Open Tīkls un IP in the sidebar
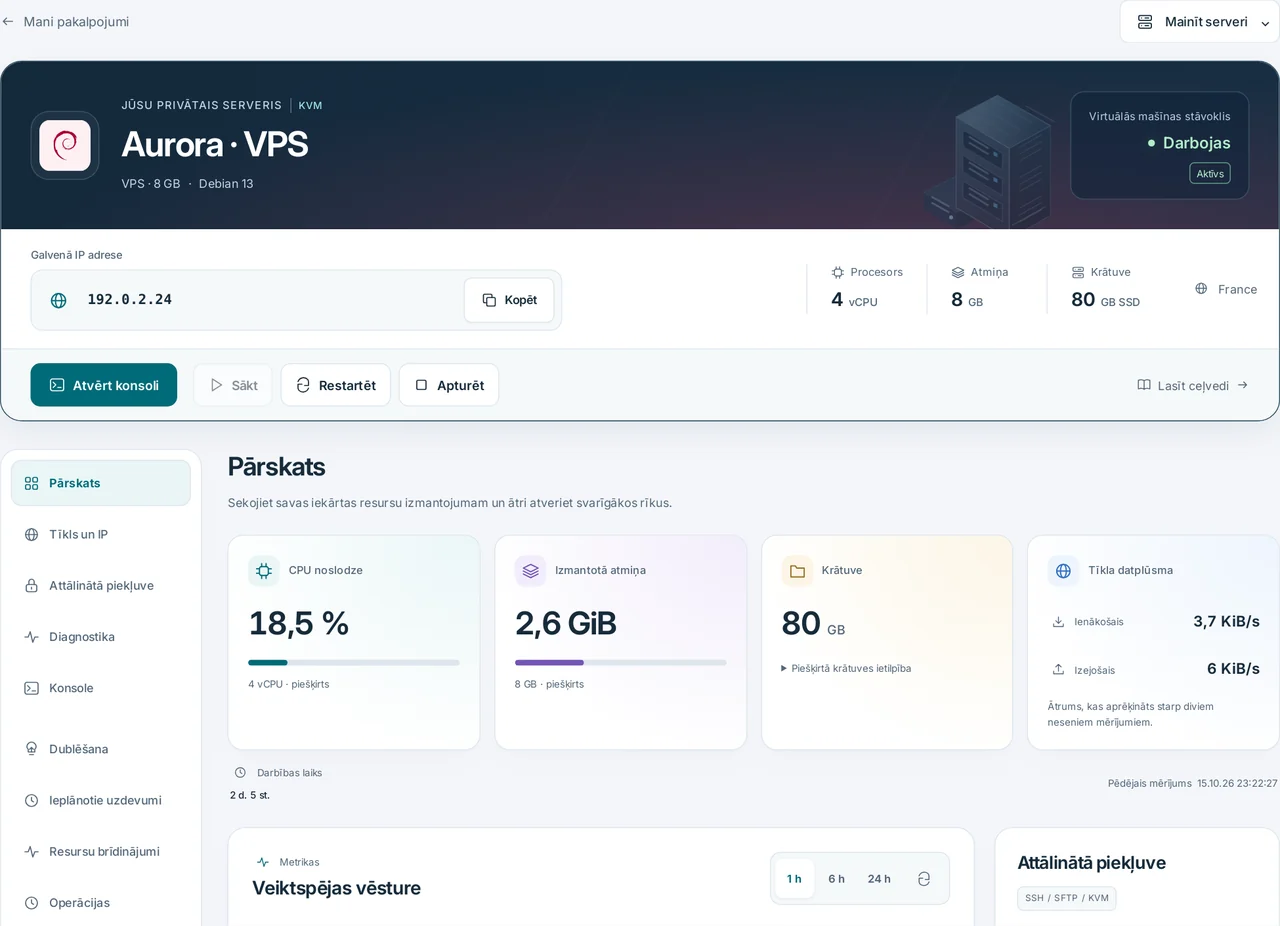 [101, 534]
